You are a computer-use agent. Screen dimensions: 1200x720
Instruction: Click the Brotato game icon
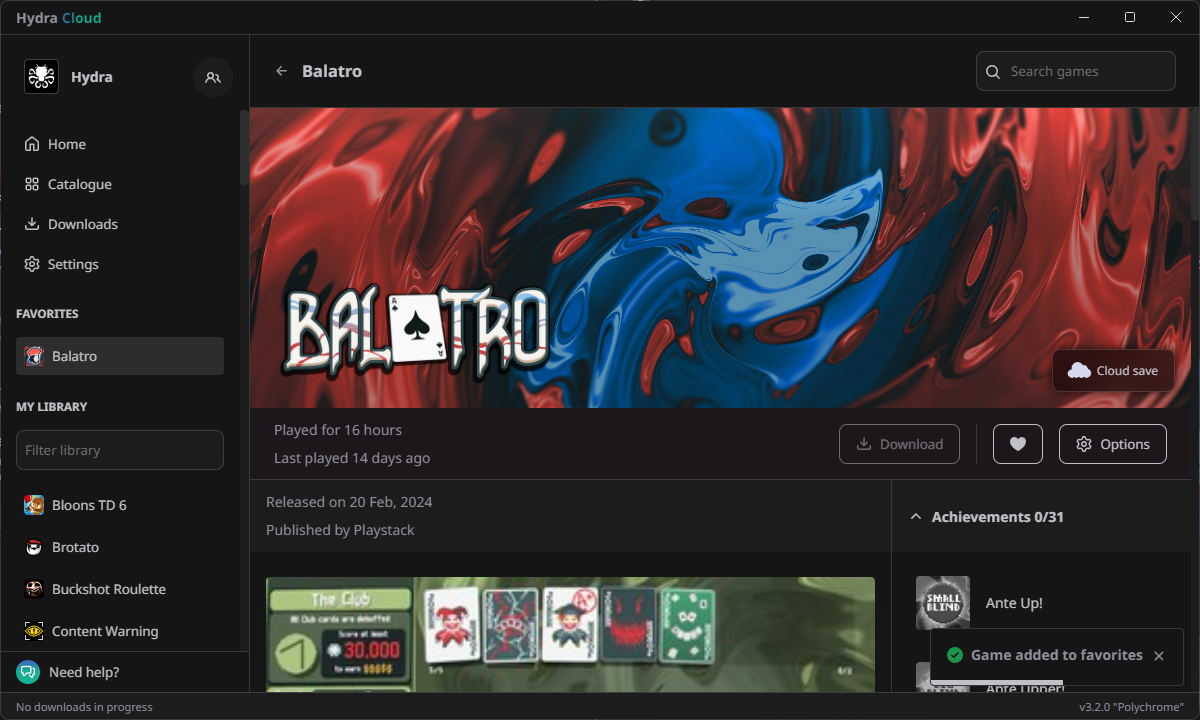pyautogui.click(x=34, y=547)
